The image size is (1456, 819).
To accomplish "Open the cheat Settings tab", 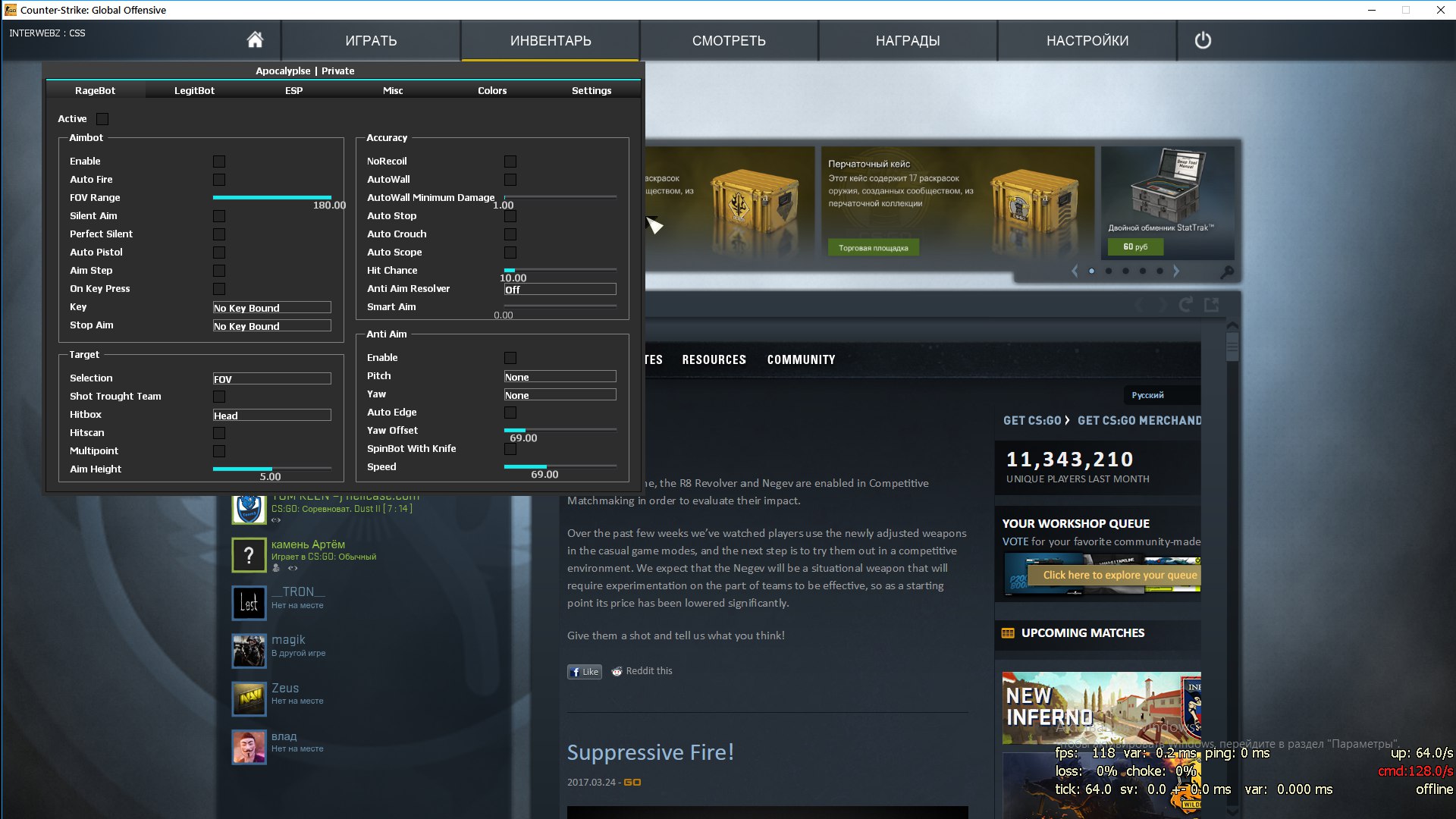I will tap(591, 90).
